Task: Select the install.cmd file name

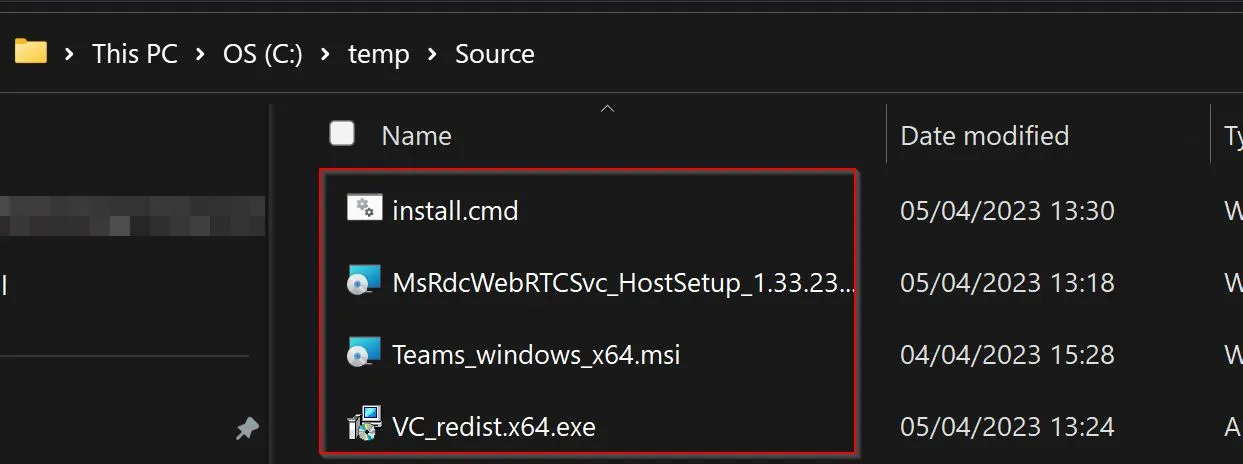Action: [x=455, y=210]
